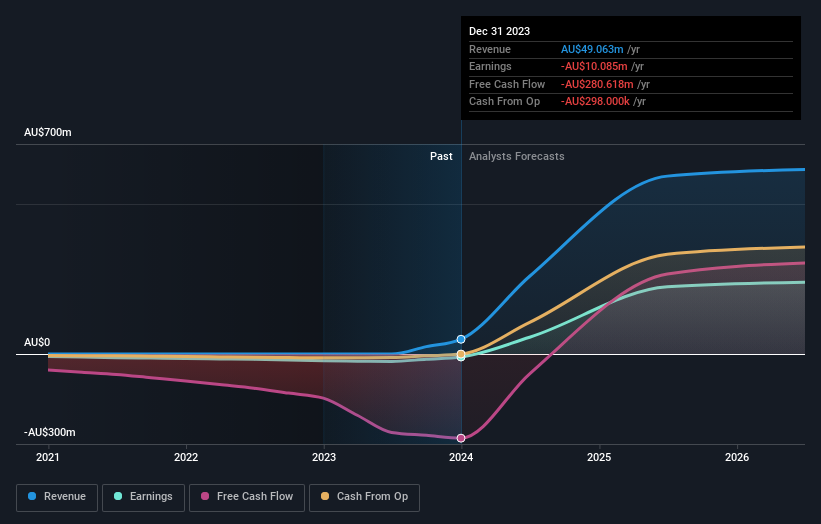The height and width of the screenshot is (524, 821).
Task: Click the -AU$280.618m free cash flow value
Action: [597, 84]
